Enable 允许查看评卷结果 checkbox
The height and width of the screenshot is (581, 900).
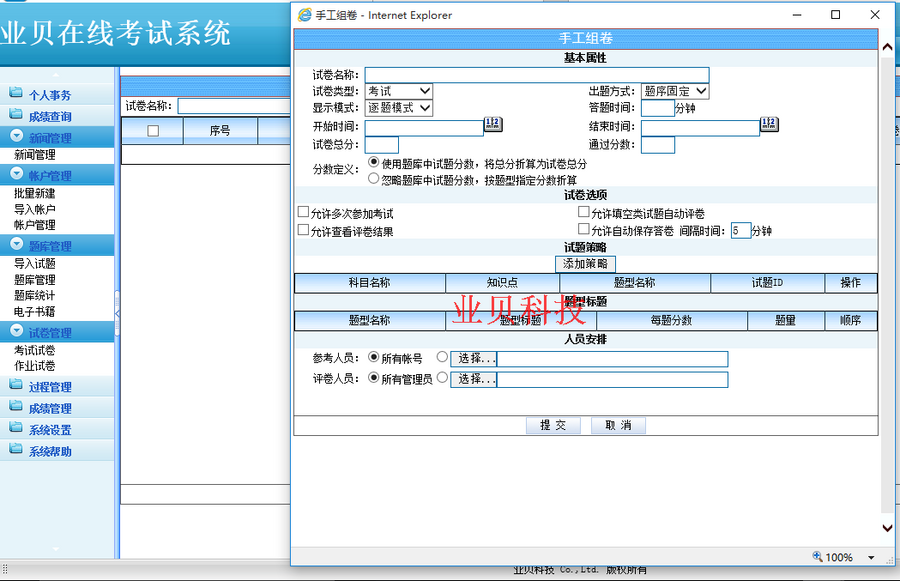click(x=304, y=230)
